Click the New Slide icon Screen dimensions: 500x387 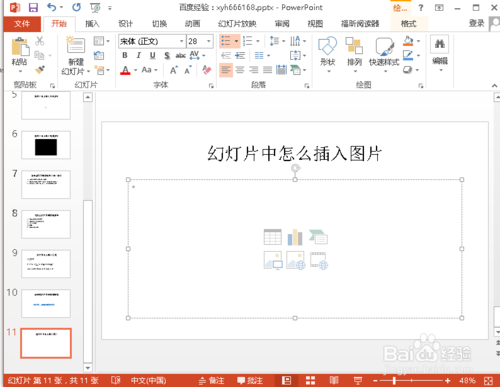[76, 45]
